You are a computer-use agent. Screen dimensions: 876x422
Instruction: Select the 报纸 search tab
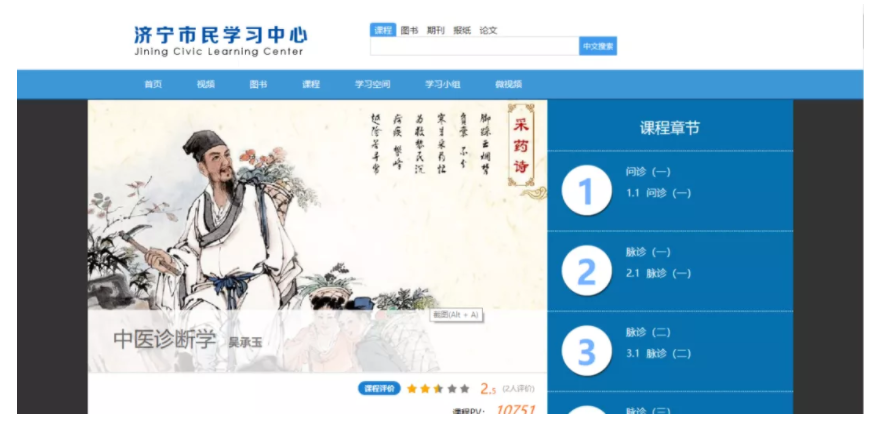tap(462, 30)
